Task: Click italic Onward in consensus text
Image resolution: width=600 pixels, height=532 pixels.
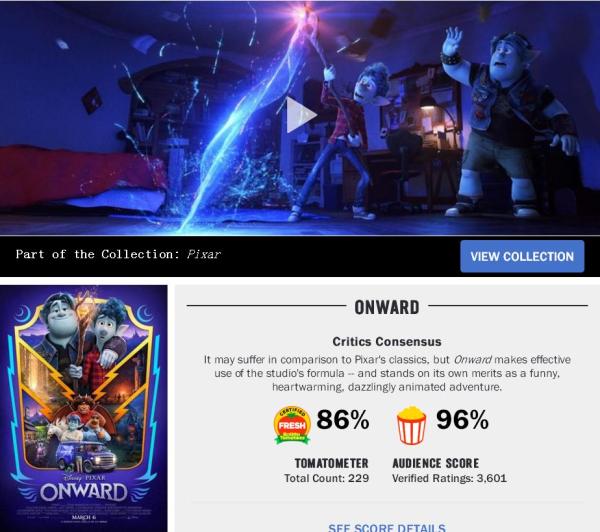Action: [472, 360]
